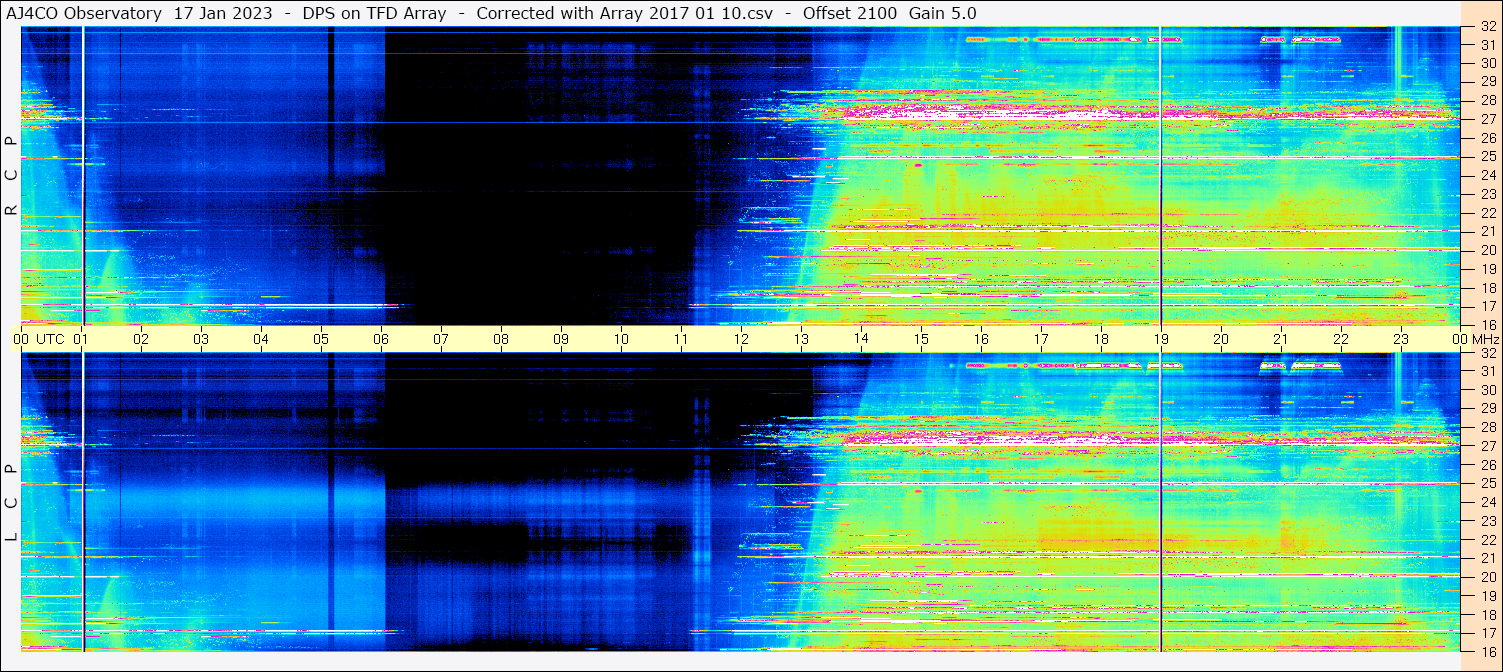This screenshot has width=1503, height=672.
Task: Select the 07 hour tick on UTC axis
Action: pos(441,339)
